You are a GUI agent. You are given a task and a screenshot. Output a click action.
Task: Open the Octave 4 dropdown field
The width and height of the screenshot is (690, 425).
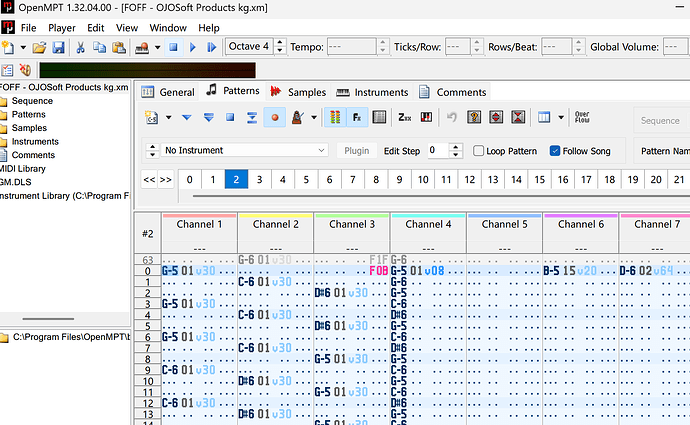[x=250, y=46]
